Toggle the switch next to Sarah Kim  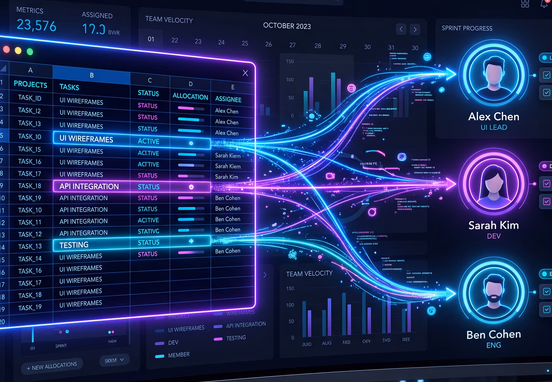click(x=546, y=166)
